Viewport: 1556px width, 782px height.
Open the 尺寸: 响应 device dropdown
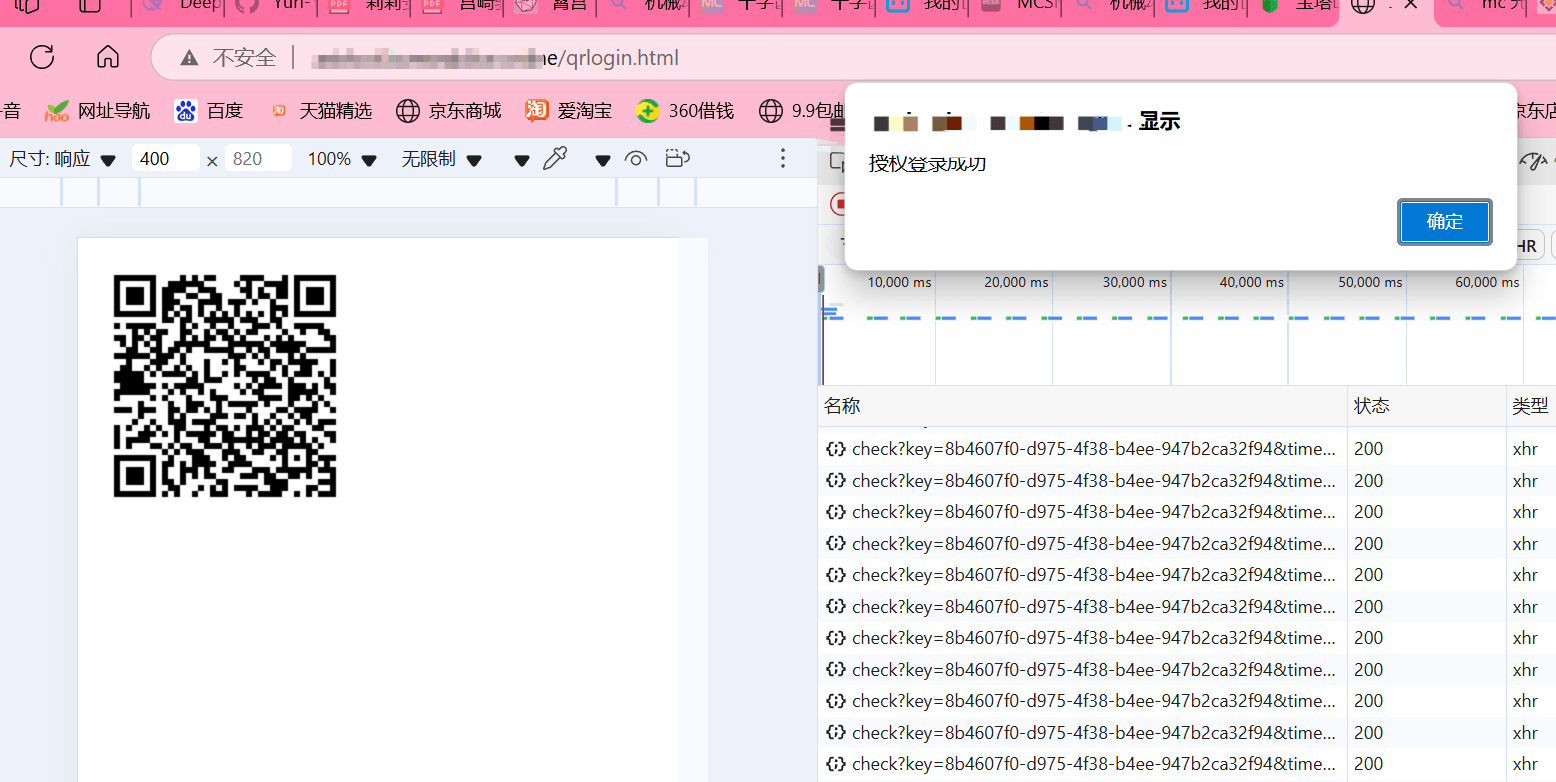click(63, 159)
